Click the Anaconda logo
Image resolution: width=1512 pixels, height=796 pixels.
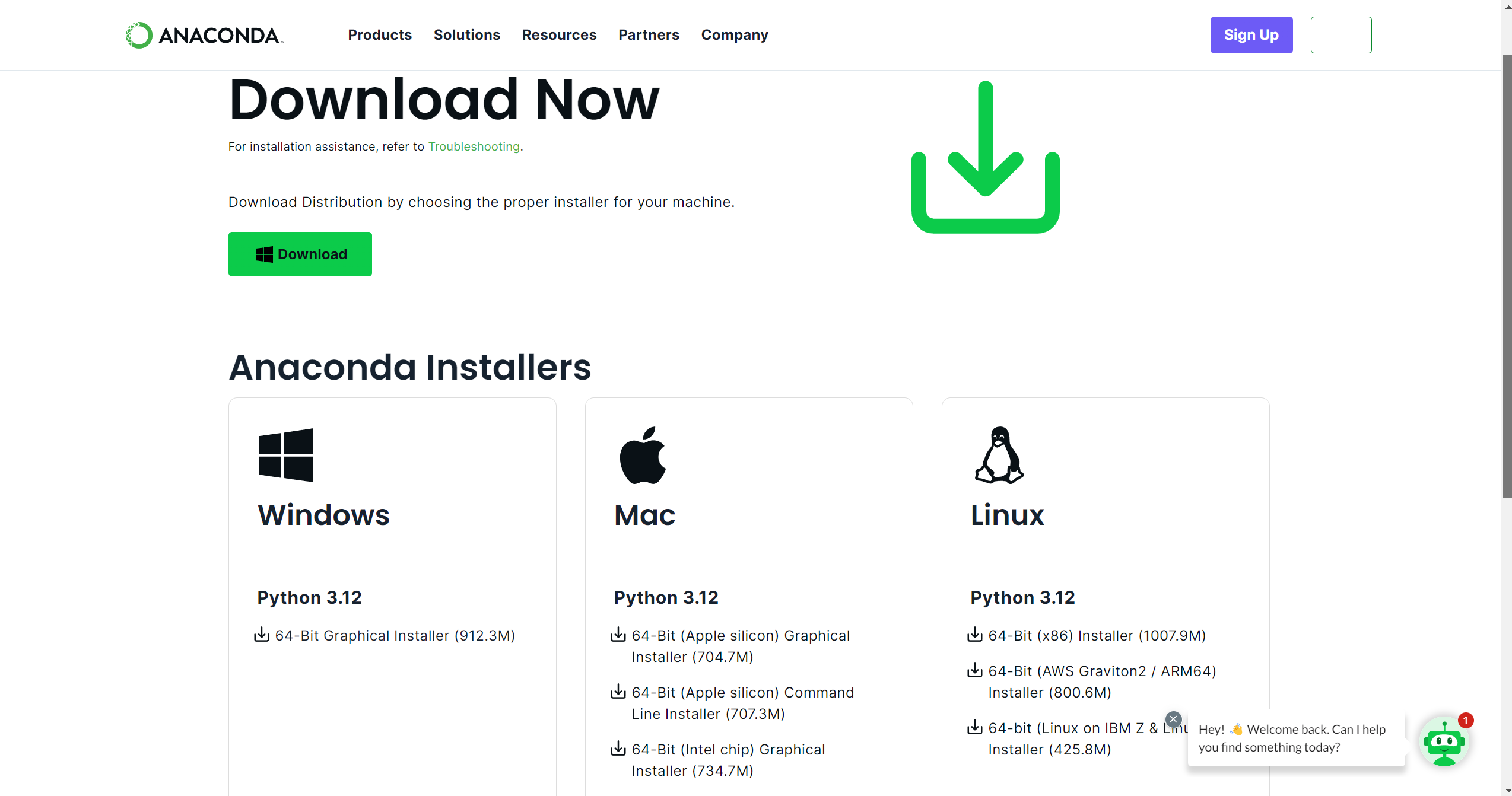pyautogui.click(x=204, y=35)
